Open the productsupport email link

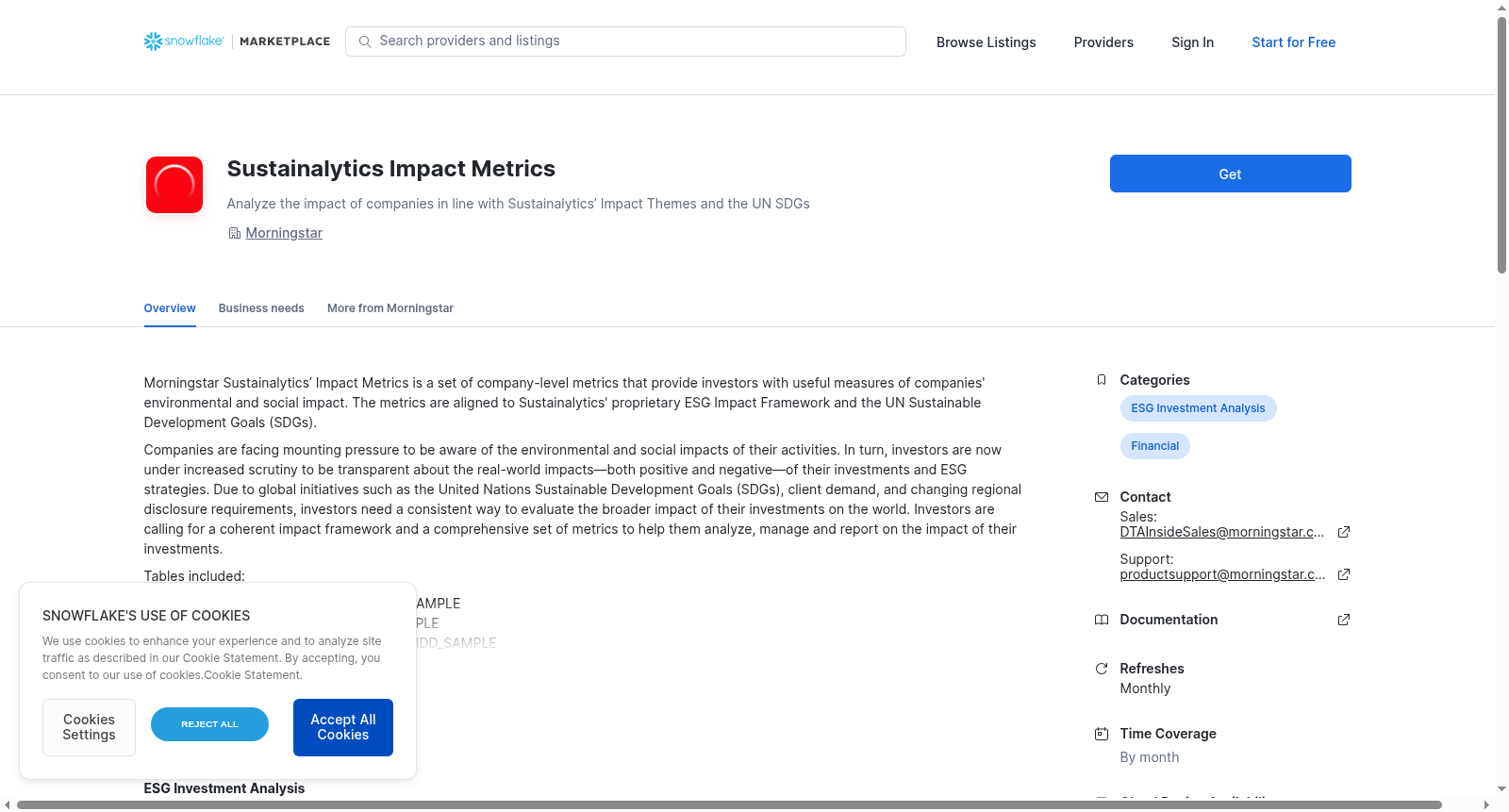pos(1222,574)
